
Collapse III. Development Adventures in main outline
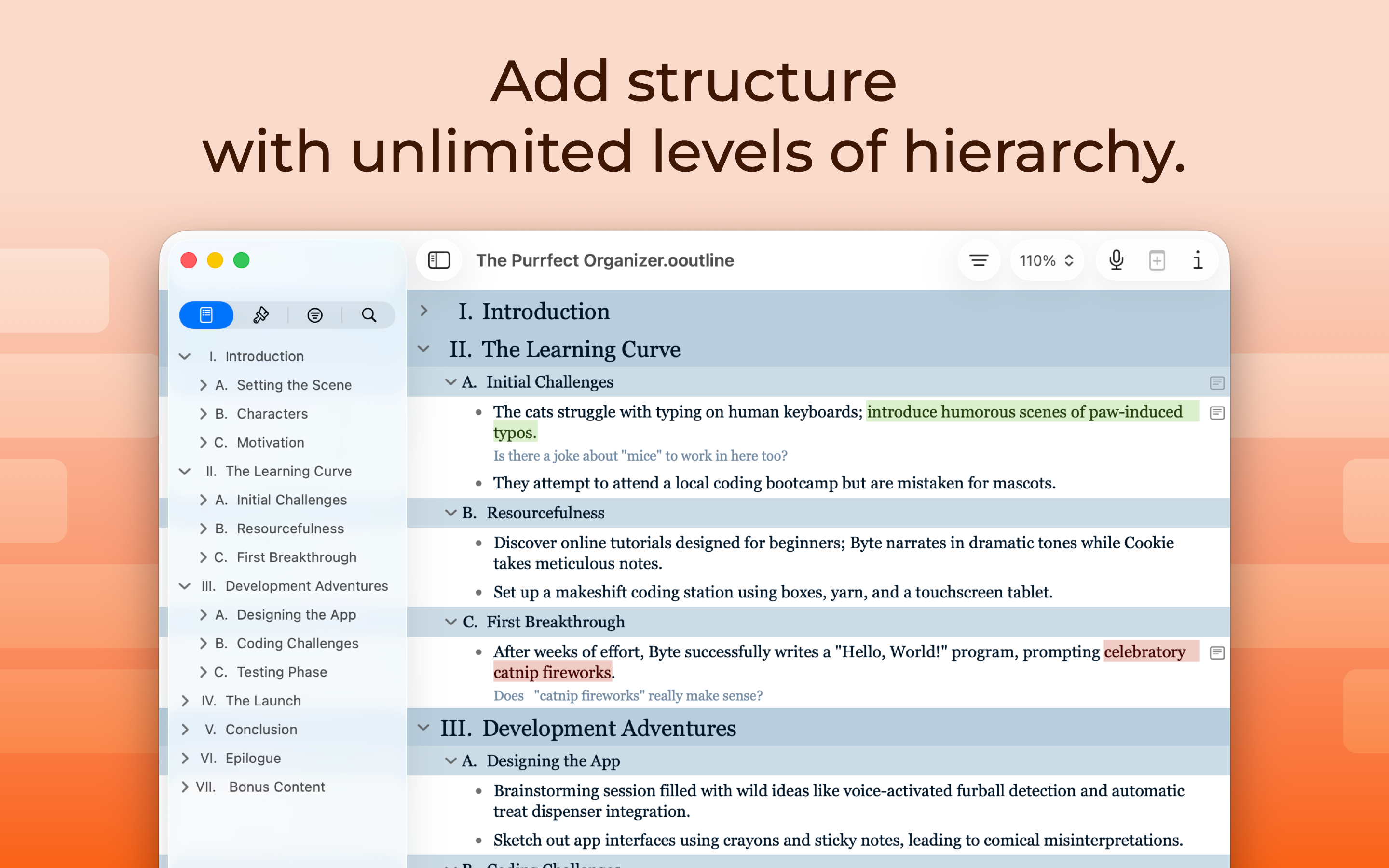click(423, 727)
